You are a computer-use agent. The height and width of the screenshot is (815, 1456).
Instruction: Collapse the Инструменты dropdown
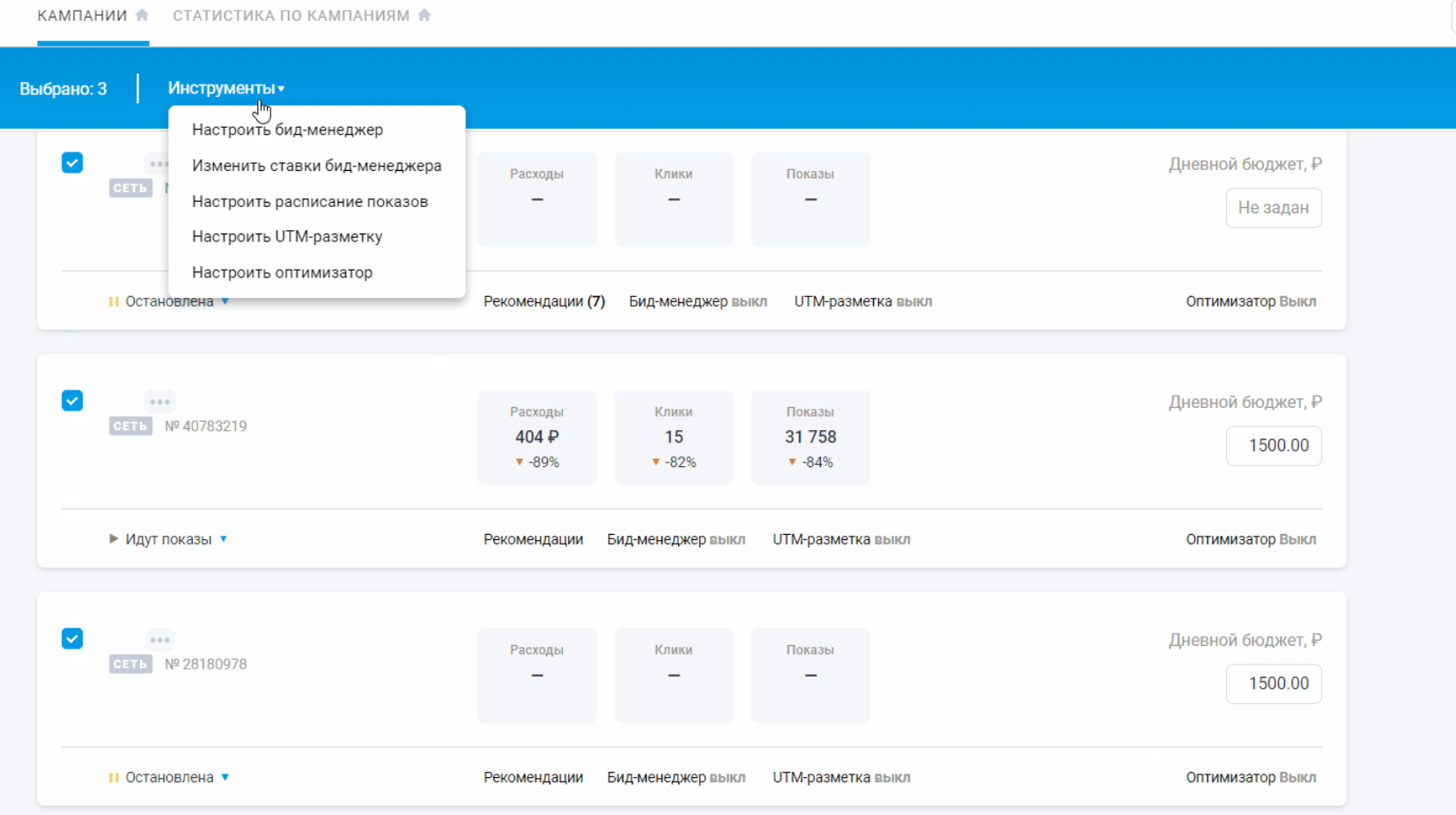tap(225, 88)
